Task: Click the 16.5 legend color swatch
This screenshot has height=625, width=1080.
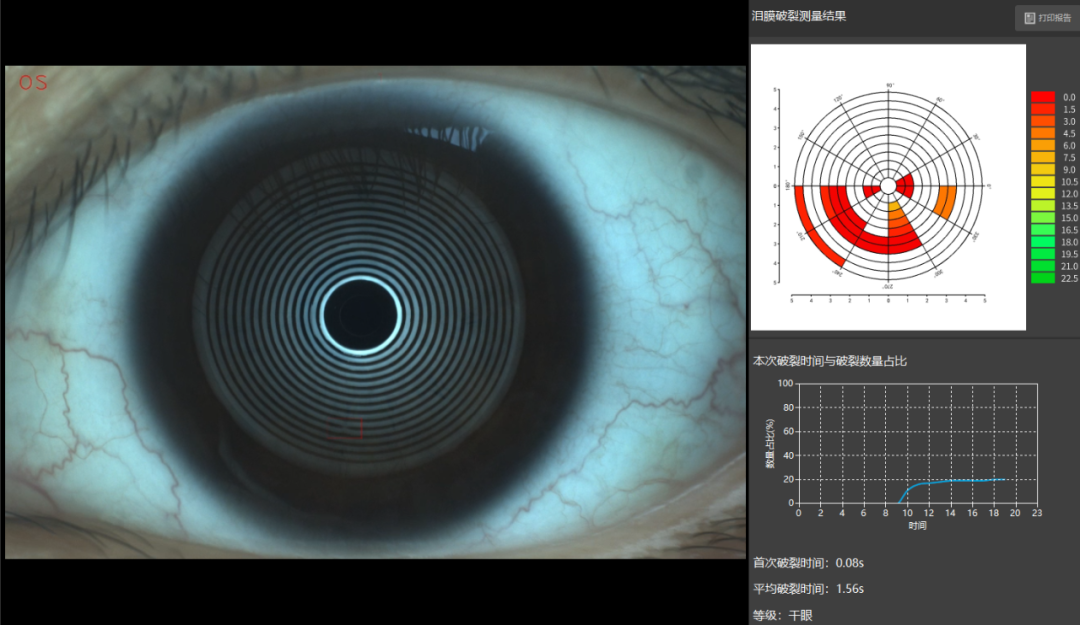Action: [x=1043, y=229]
